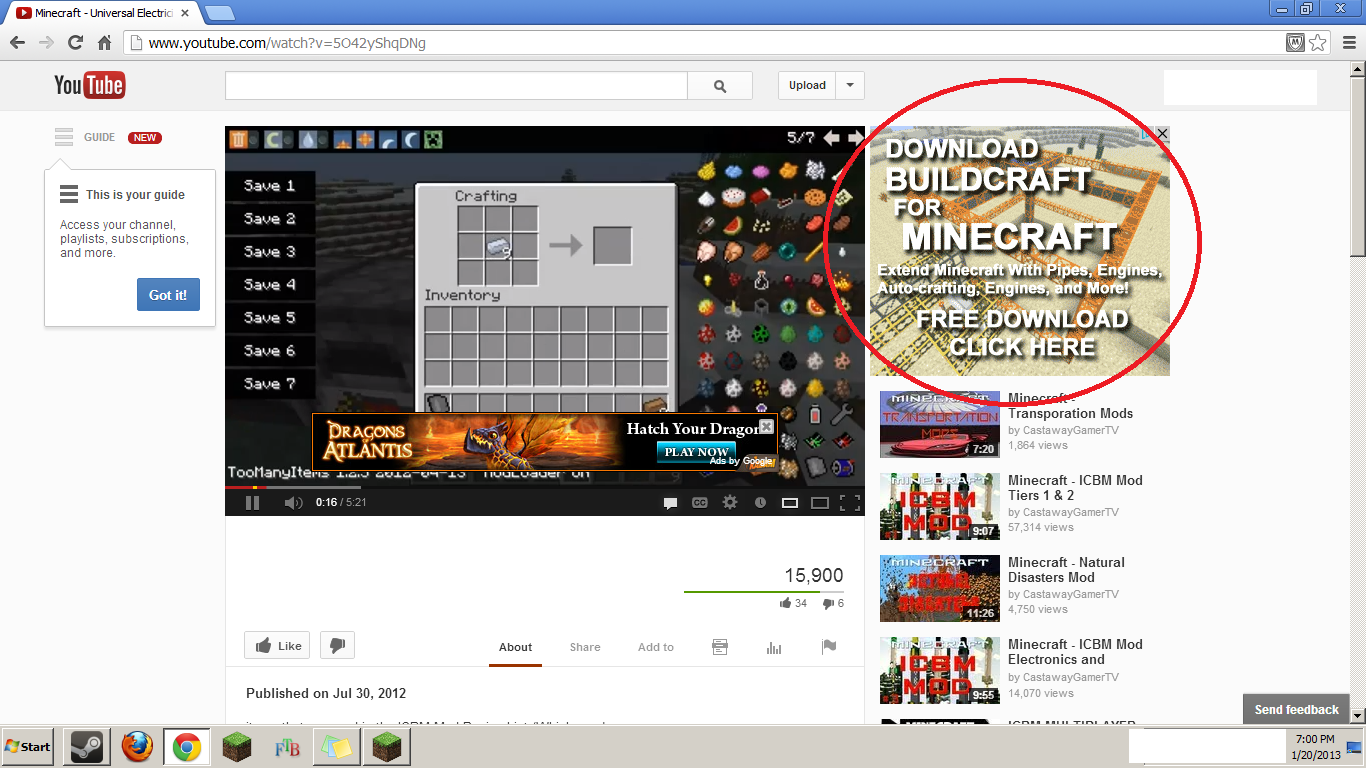
Task: Open the dropdown arrow beside Upload
Action: click(850, 85)
